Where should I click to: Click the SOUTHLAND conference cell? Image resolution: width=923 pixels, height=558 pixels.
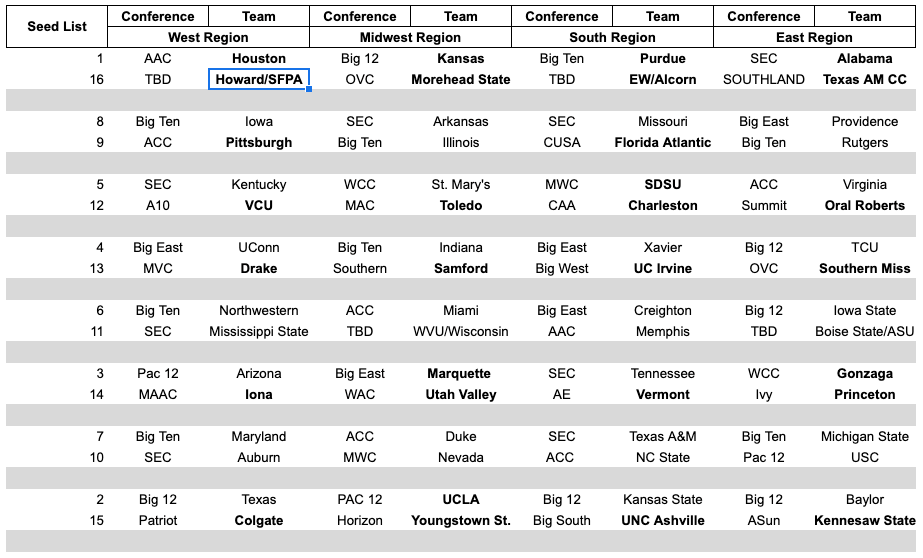(x=764, y=80)
